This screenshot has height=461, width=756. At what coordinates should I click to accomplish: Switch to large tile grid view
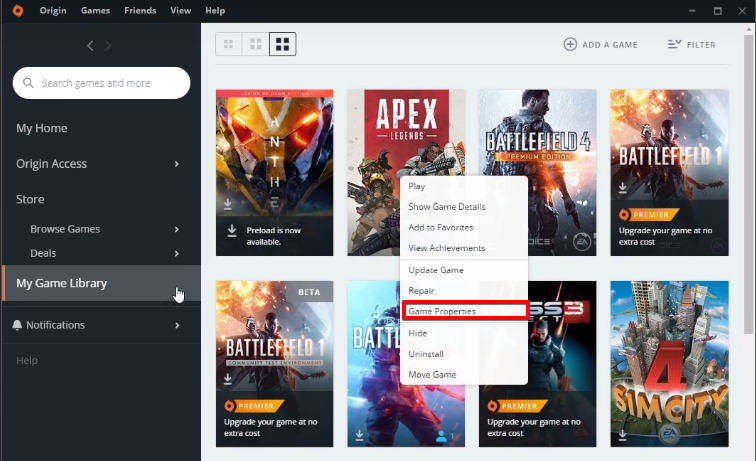(283, 44)
